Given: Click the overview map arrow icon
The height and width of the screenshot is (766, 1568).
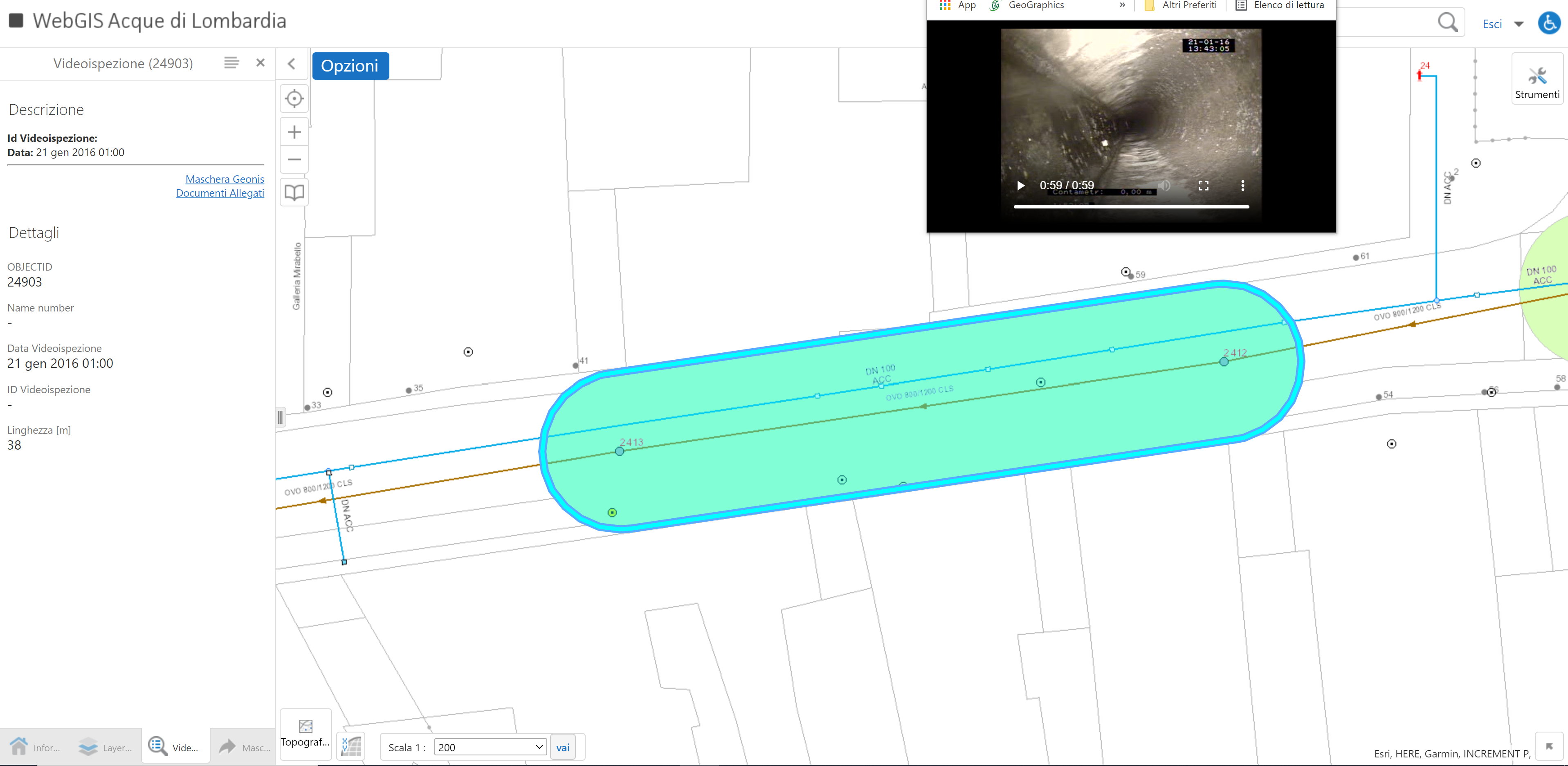Looking at the screenshot, I should pos(1549,746).
